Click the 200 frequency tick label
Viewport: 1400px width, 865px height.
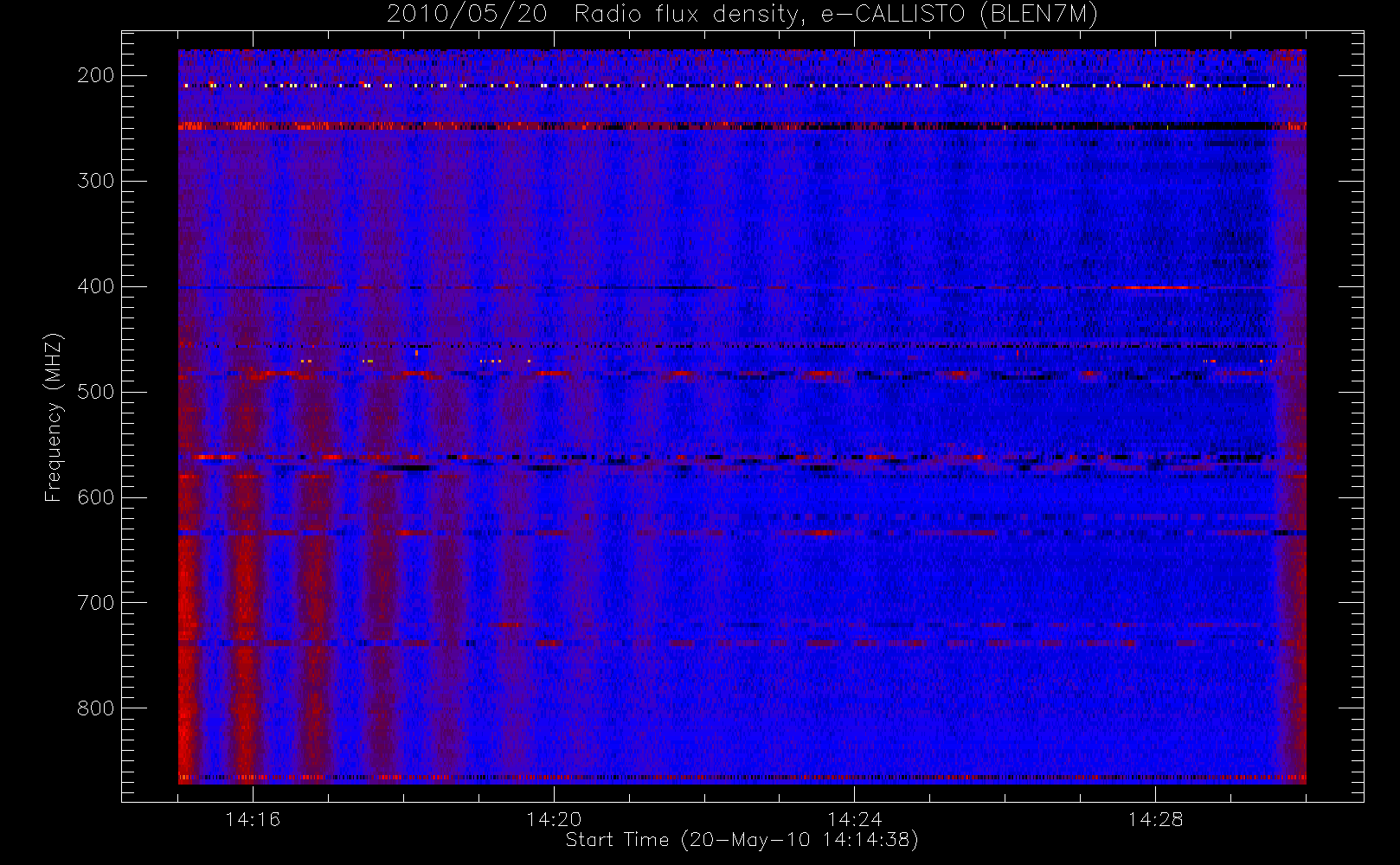click(96, 75)
